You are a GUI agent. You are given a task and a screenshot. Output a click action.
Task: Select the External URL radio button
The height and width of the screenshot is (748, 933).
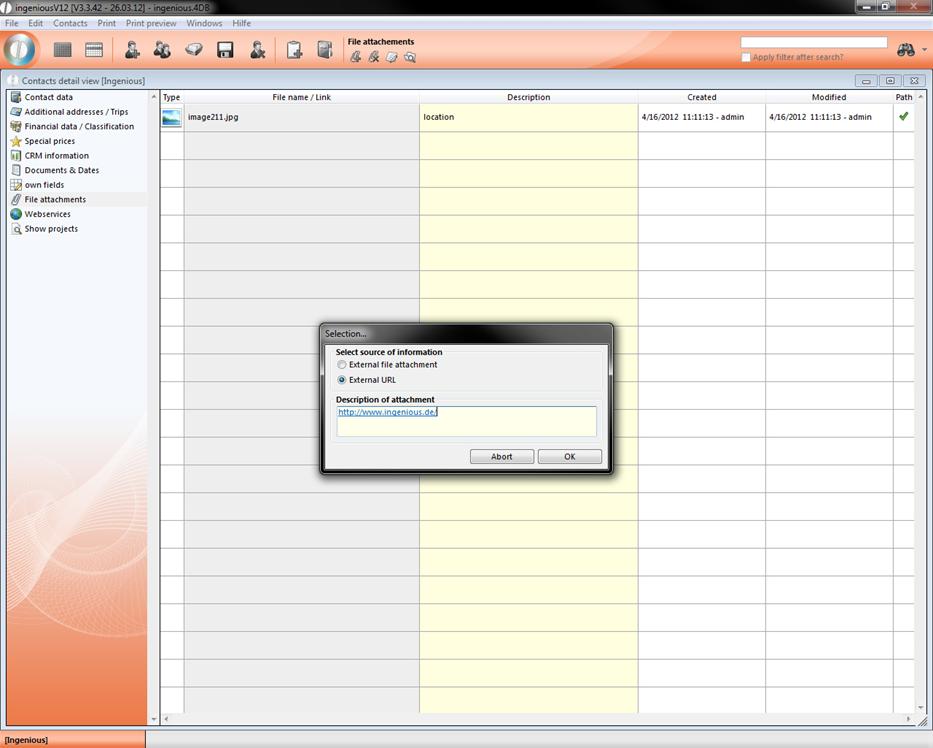(x=343, y=380)
